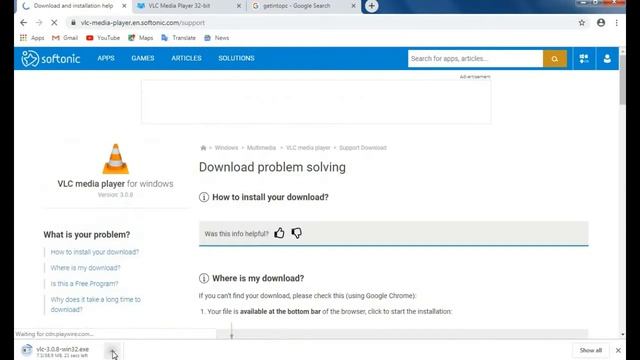This screenshot has height=360, width=640.
Task: Open Gmail bookmark
Action: 65,38
